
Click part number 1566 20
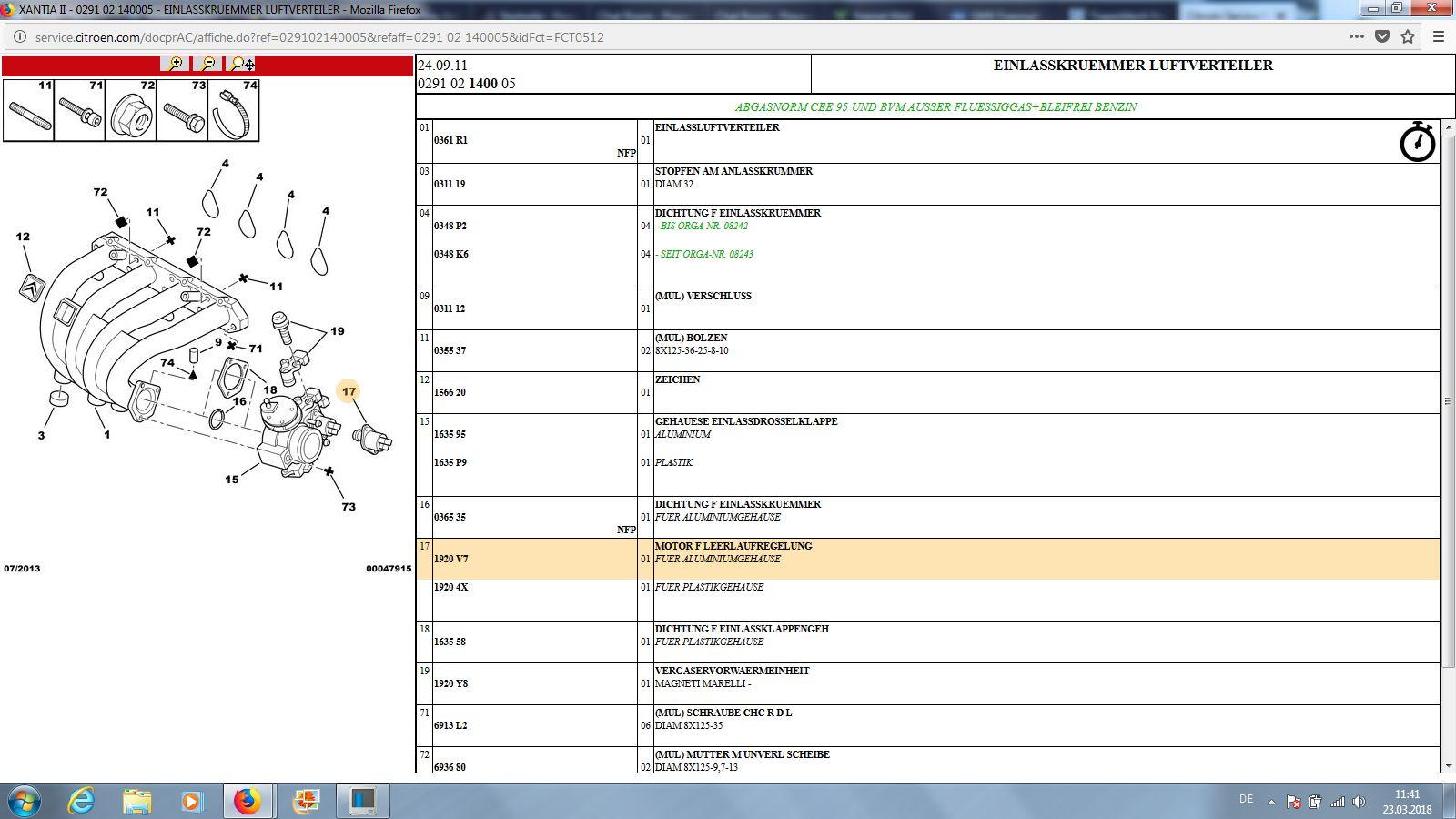450,392
